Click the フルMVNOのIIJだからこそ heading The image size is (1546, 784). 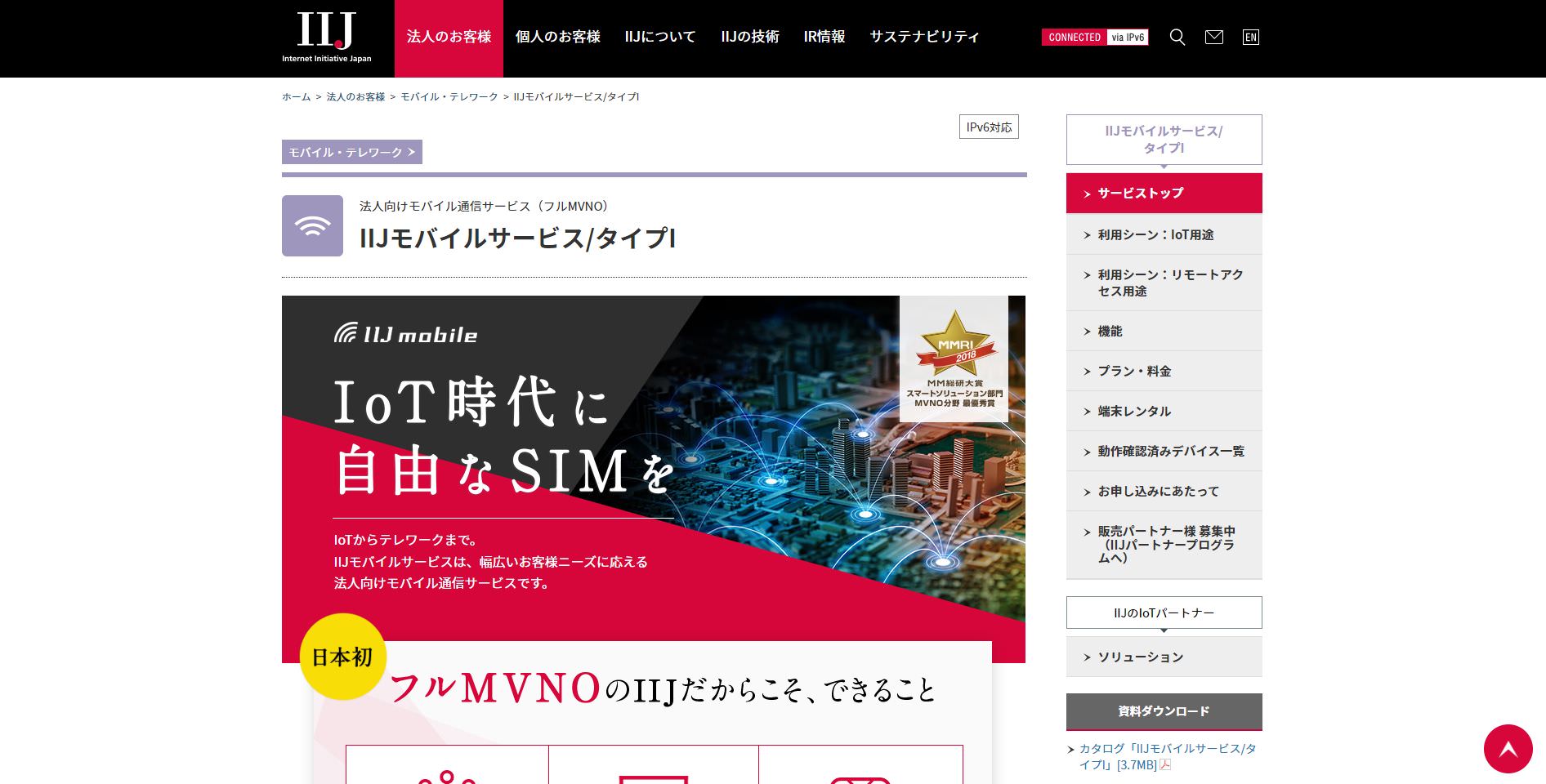pos(663,688)
